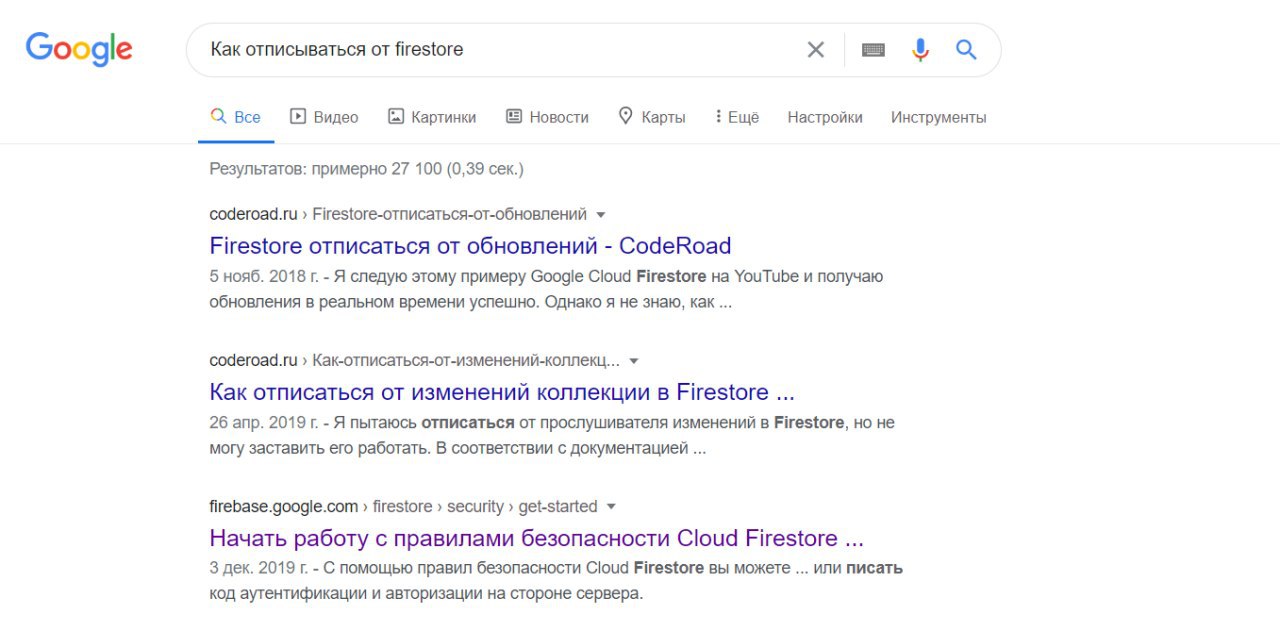1280x631 pixels.
Task: Switch to the Видео tab
Action: [324, 117]
